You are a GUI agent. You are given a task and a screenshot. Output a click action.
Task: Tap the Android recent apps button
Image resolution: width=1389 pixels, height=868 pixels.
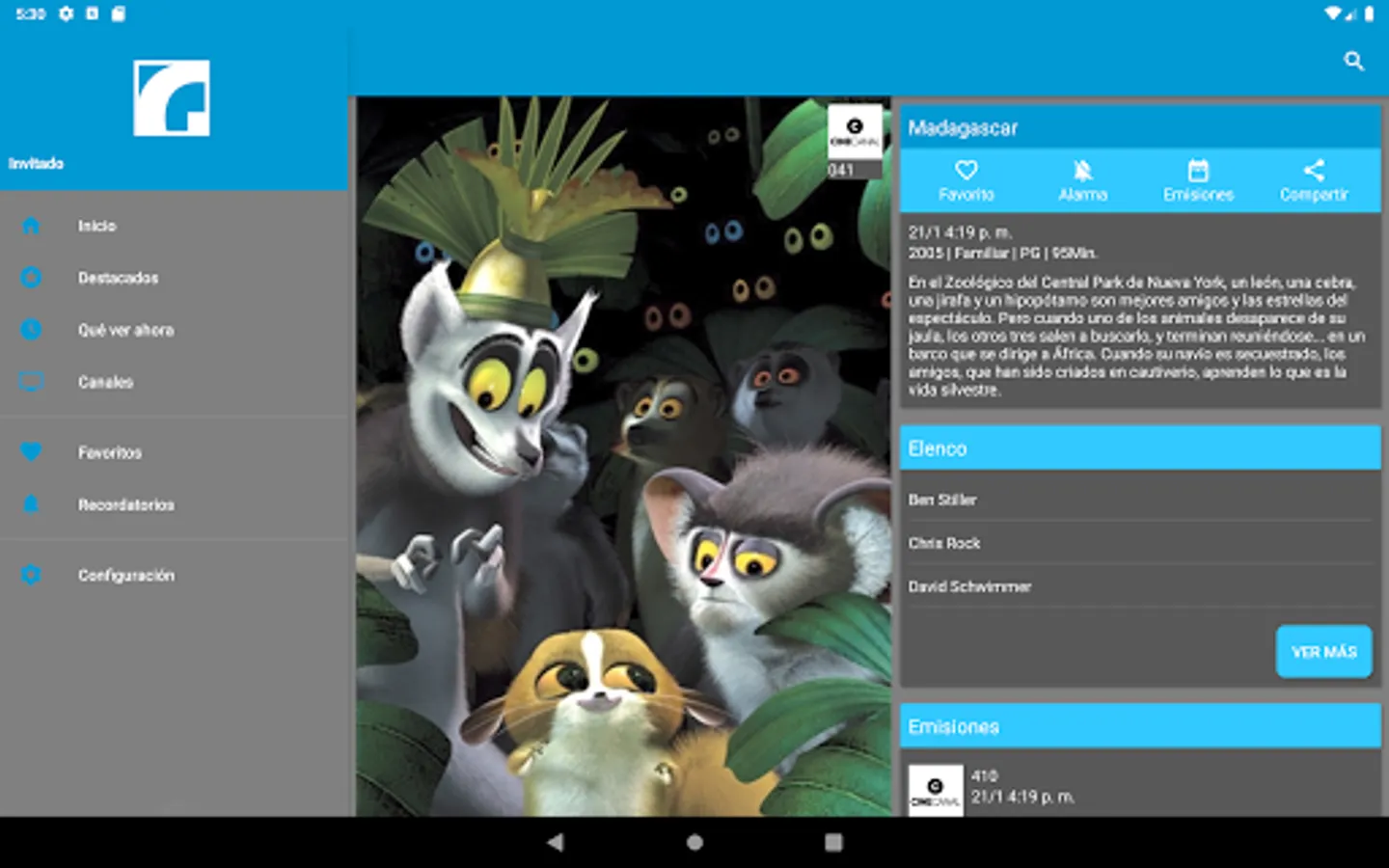pyautogui.click(x=833, y=842)
